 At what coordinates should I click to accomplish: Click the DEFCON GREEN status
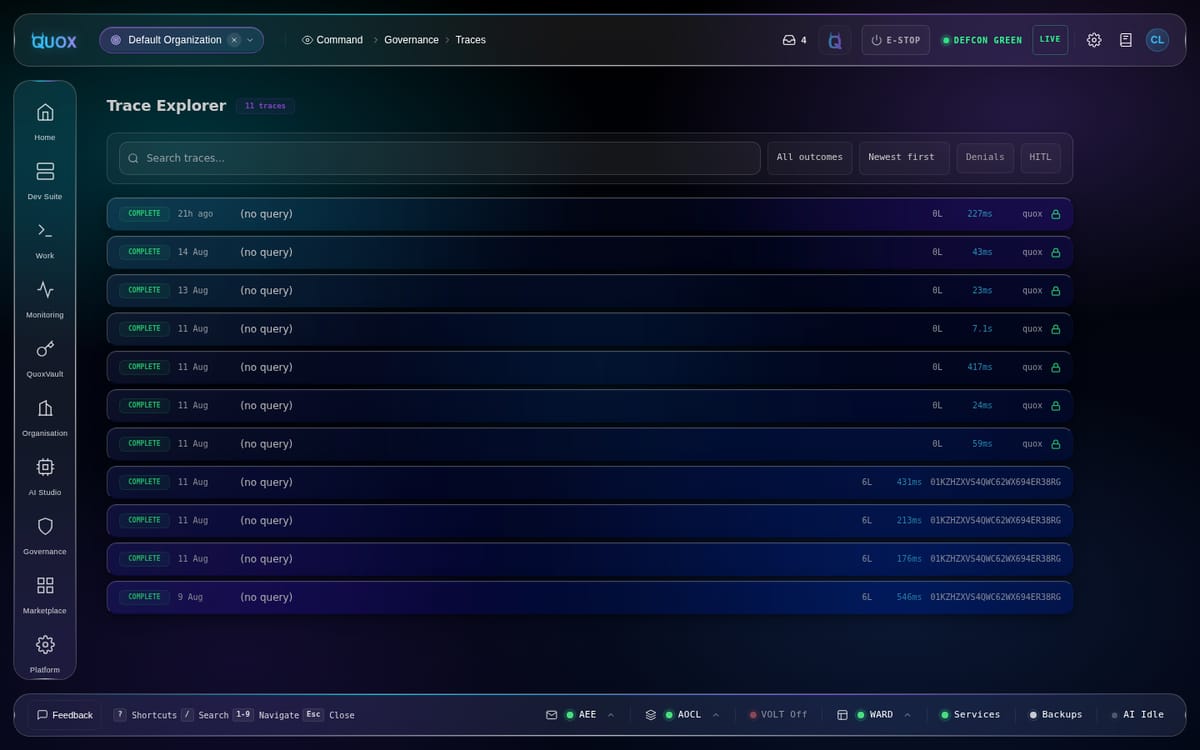pyautogui.click(x=981, y=40)
